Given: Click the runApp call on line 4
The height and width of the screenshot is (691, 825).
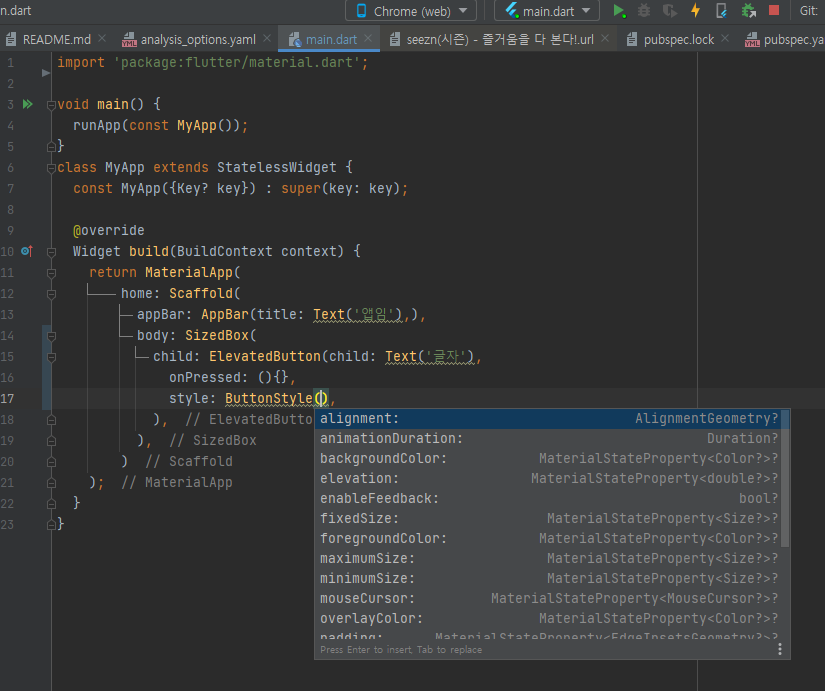Looking at the screenshot, I should pos(97,125).
